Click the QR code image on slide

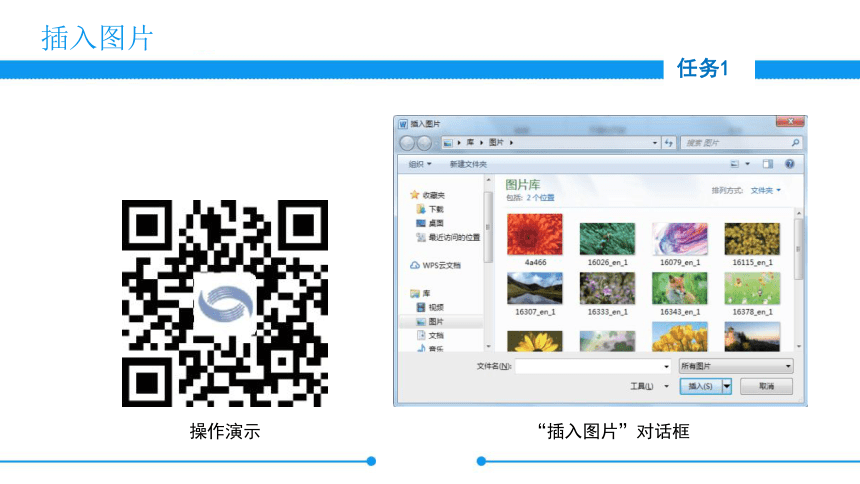tap(225, 303)
